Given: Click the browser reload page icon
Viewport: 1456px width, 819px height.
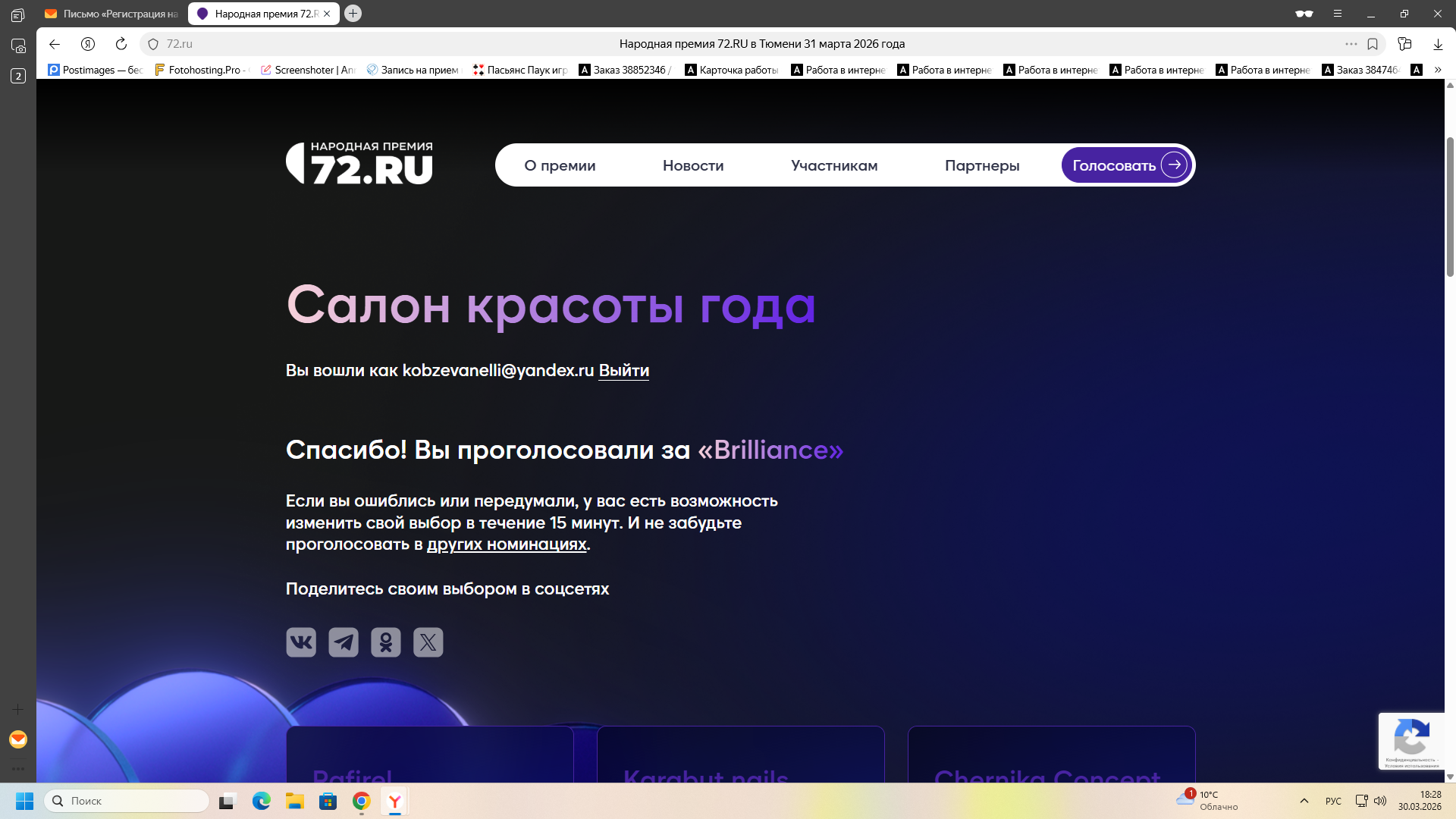Looking at the screenshot, I should point(121,44).
